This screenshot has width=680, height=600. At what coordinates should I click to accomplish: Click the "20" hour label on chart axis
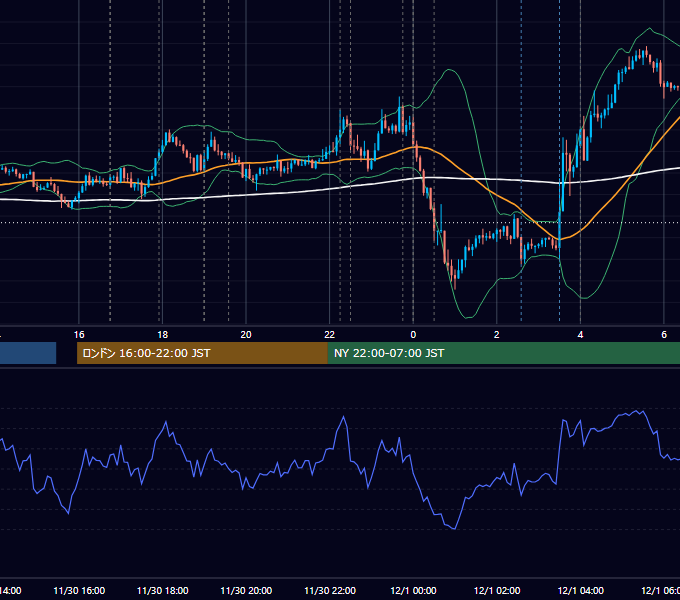(x=246, y=335)
